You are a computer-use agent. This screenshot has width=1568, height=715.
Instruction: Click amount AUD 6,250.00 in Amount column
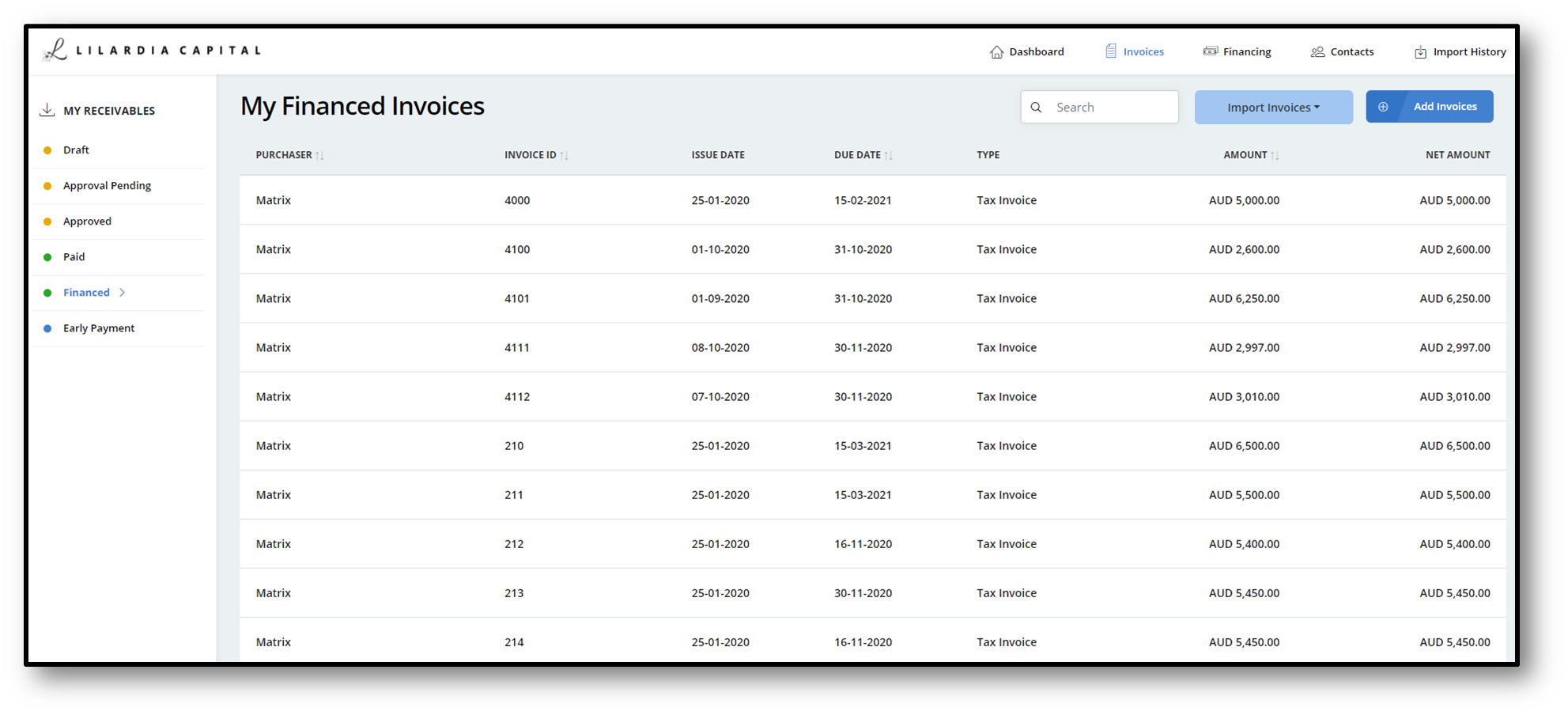1244,298
